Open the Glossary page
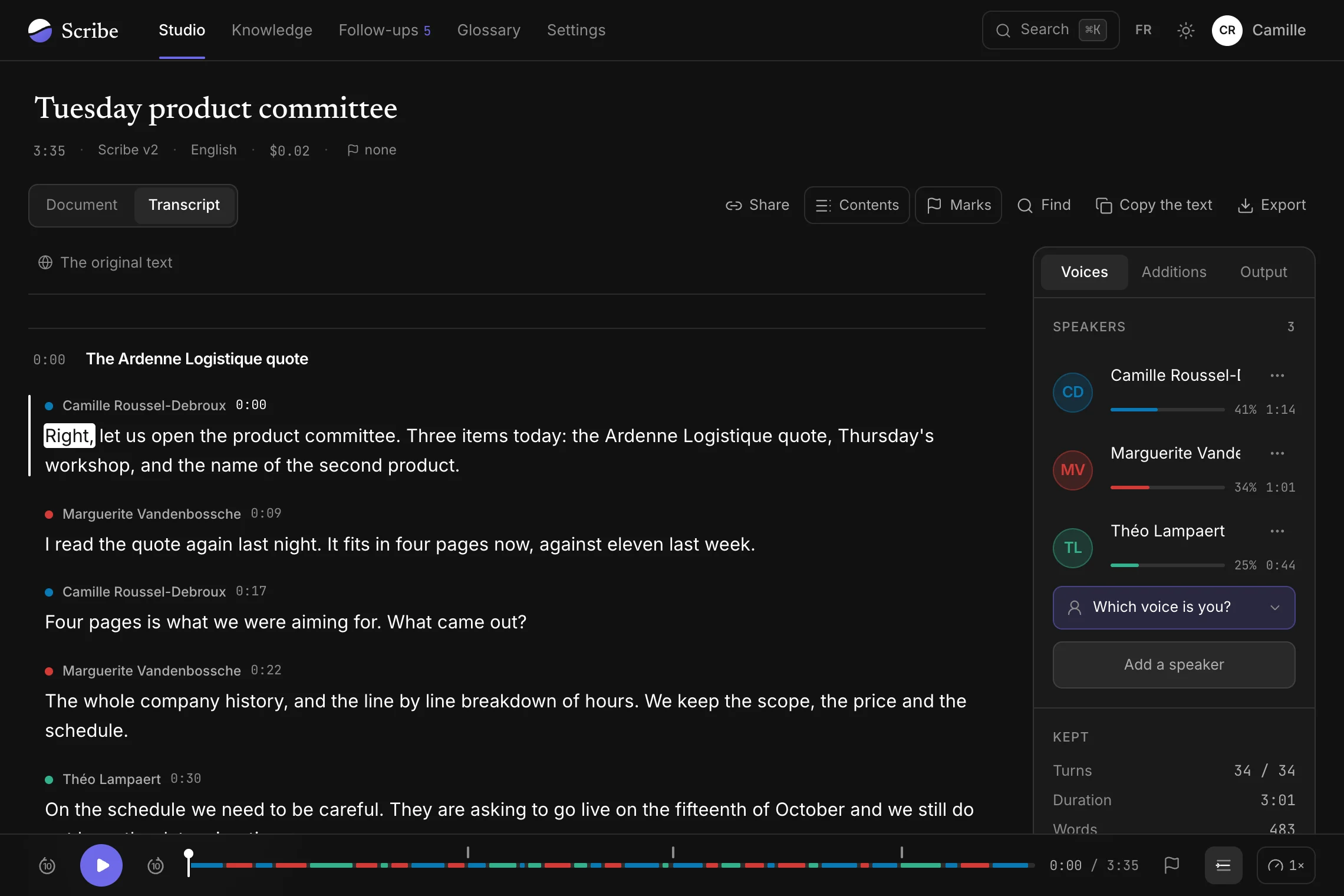Viewport: 1344px width, 896px height. click(489, 30)
